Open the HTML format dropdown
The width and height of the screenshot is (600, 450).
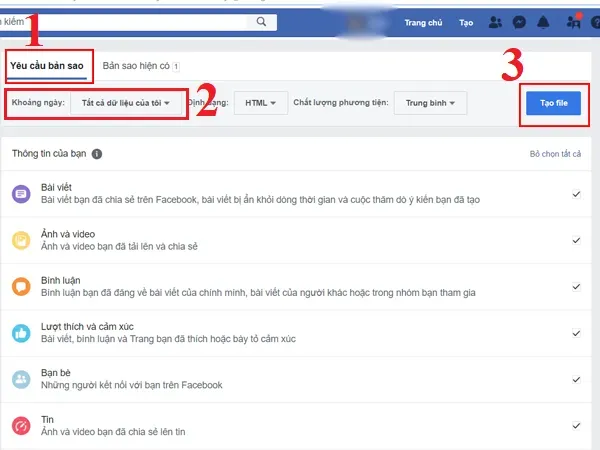coord(261,103)
